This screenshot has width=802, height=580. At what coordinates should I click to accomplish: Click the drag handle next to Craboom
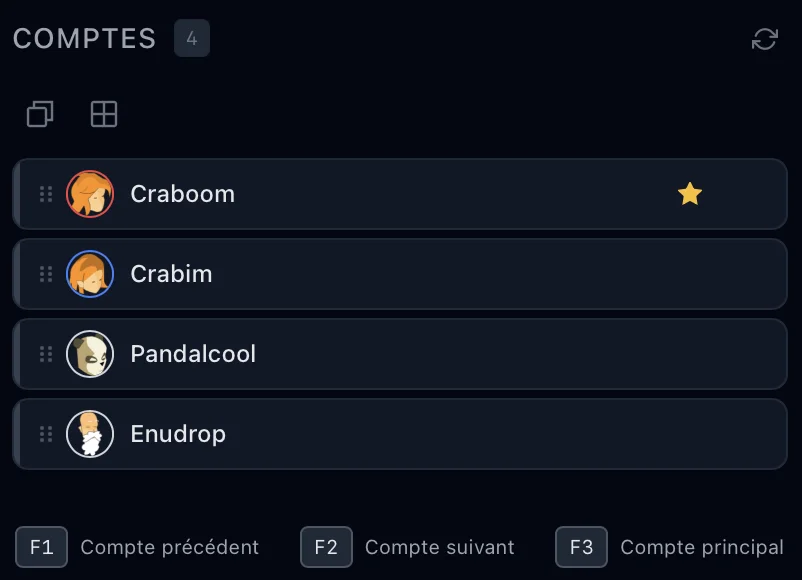tap(45, 194)
